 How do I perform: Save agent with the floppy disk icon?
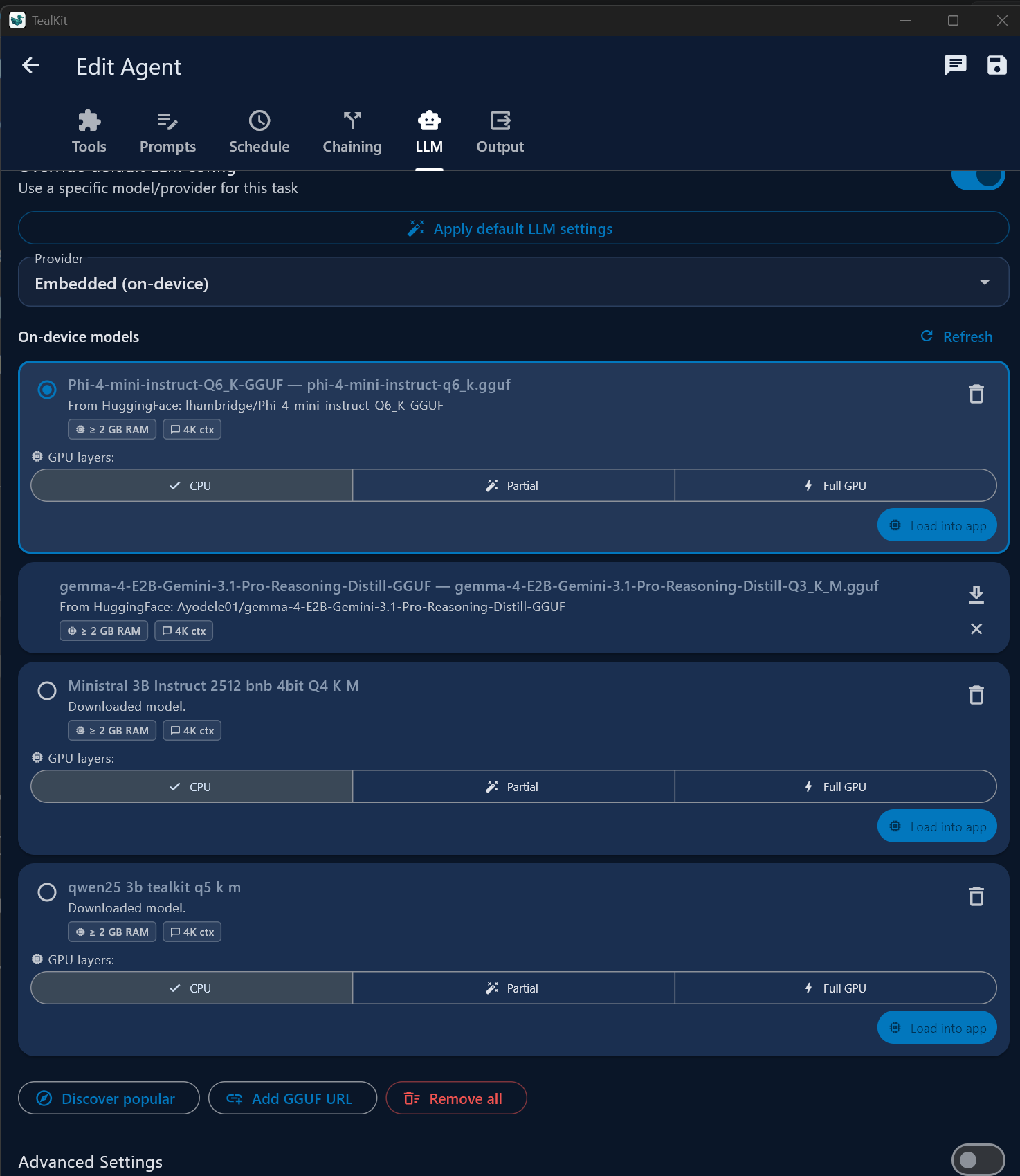coord(996,65)
